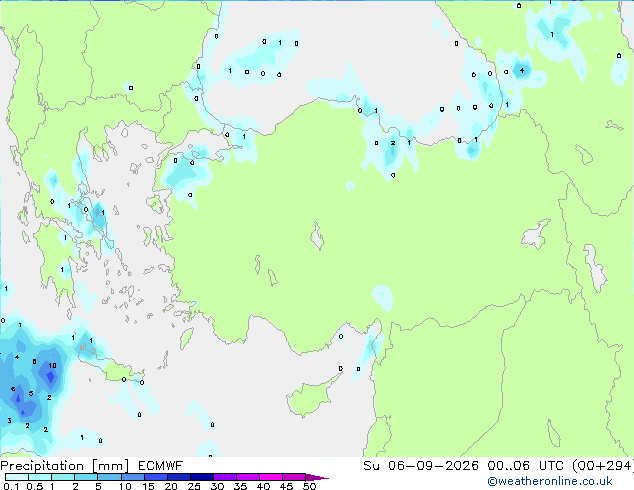
Task: Click the '10' precipitation value on the map
Action: [x=53, y=365]
